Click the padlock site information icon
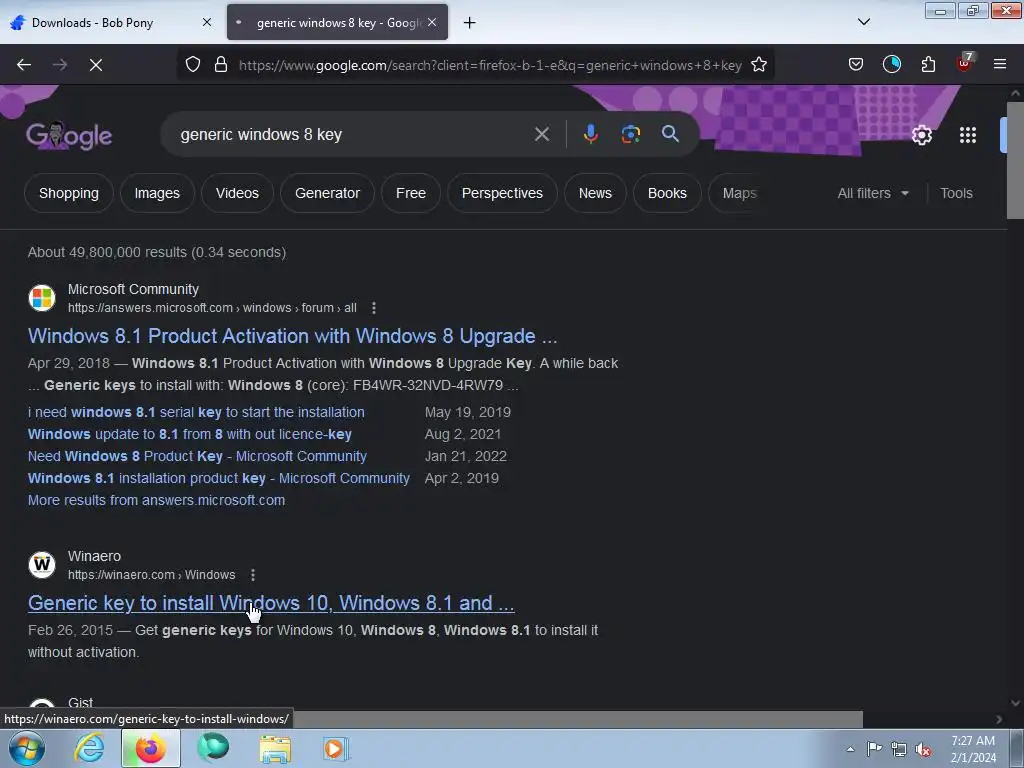The width and height of the screenshot is (1024, 768). [x=221, y=65]
